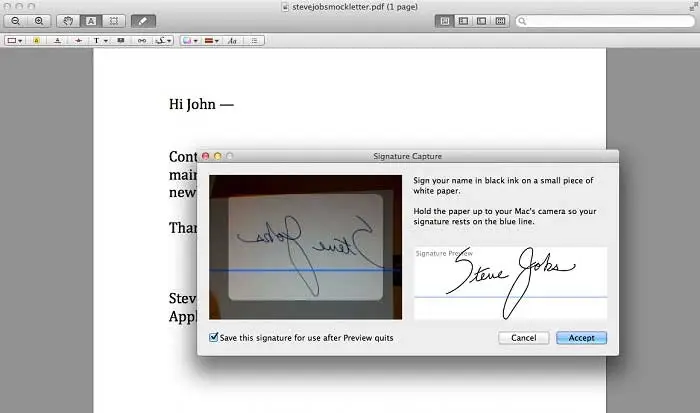Open the fill color picker
The width and height of the screenshot is (700, 413).
pos(187,41)
